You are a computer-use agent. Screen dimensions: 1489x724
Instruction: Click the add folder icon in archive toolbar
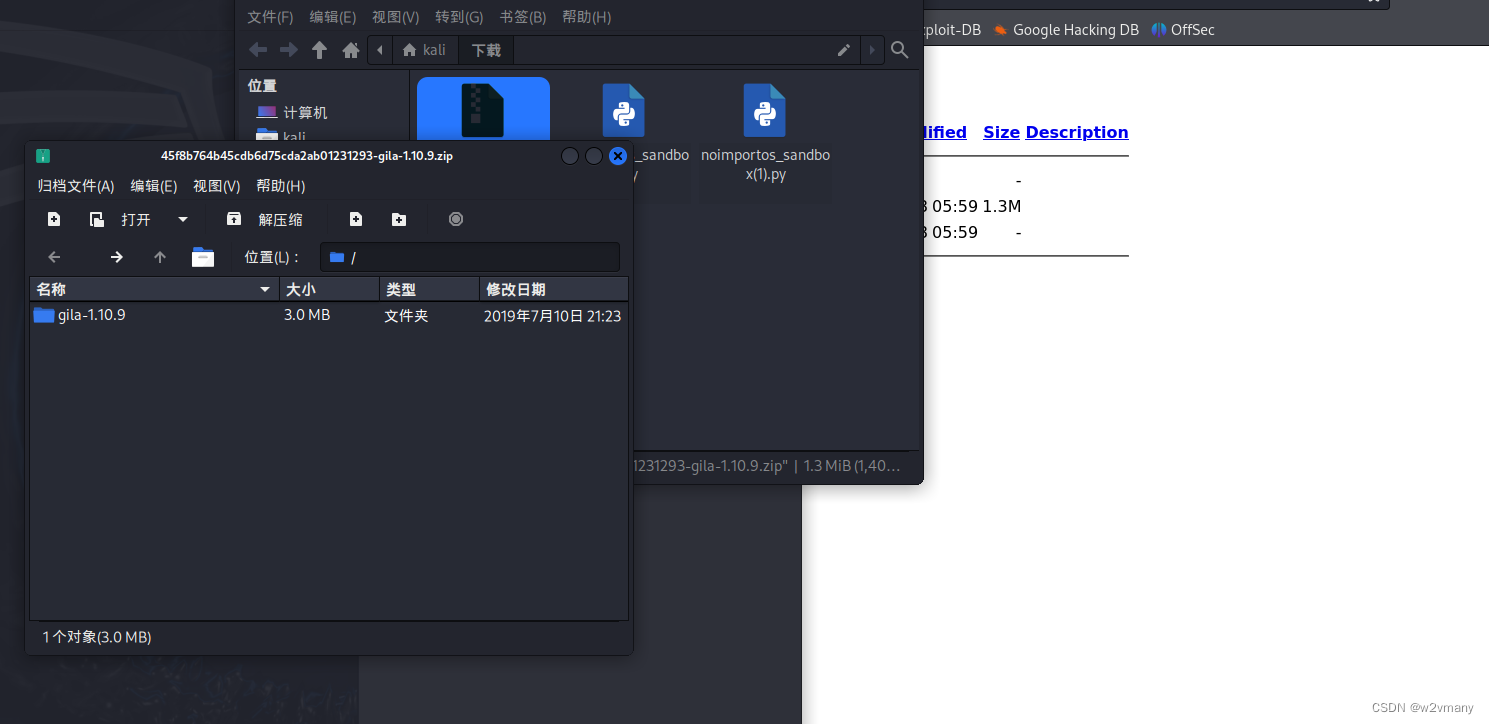tap(399, 219)
